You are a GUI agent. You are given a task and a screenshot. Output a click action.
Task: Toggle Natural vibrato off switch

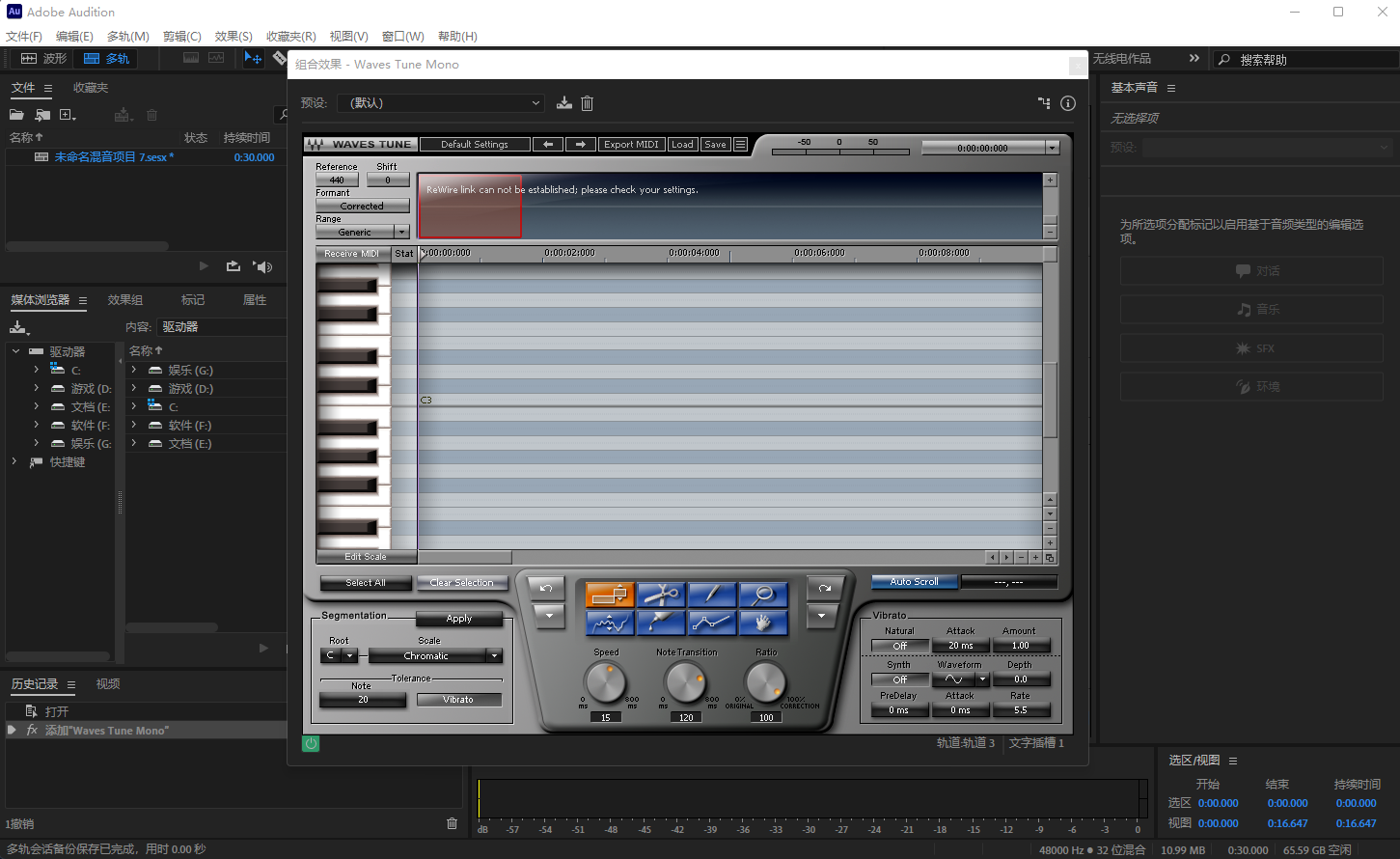[x=898, y=646]
